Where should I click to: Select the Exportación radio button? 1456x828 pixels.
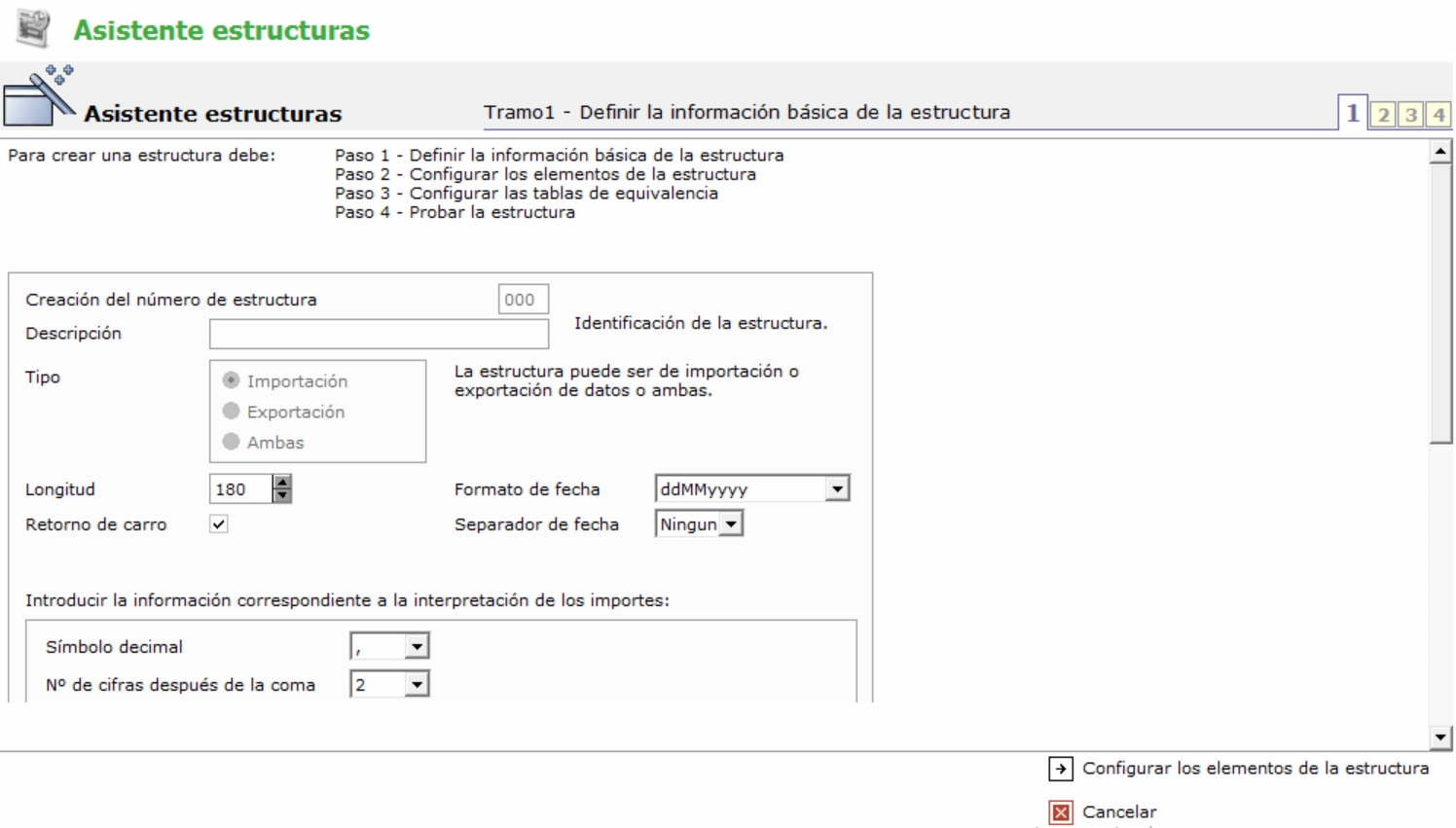(232, 412)
